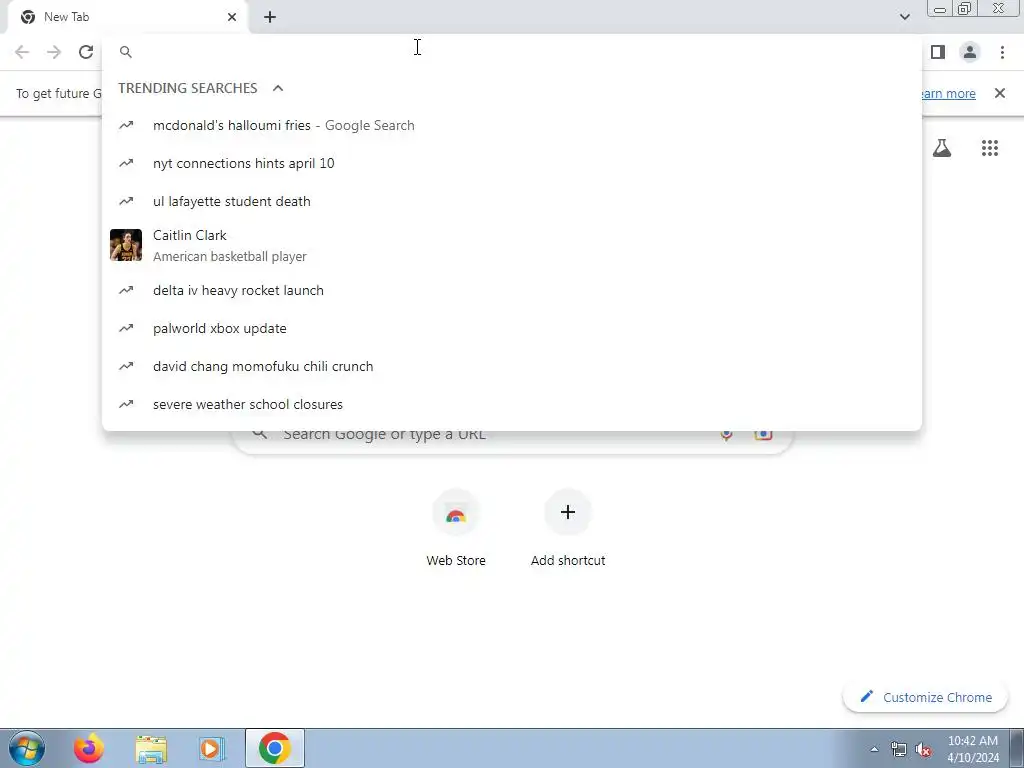
Task: Open the Google apps grid
Action: pos(990,148)
